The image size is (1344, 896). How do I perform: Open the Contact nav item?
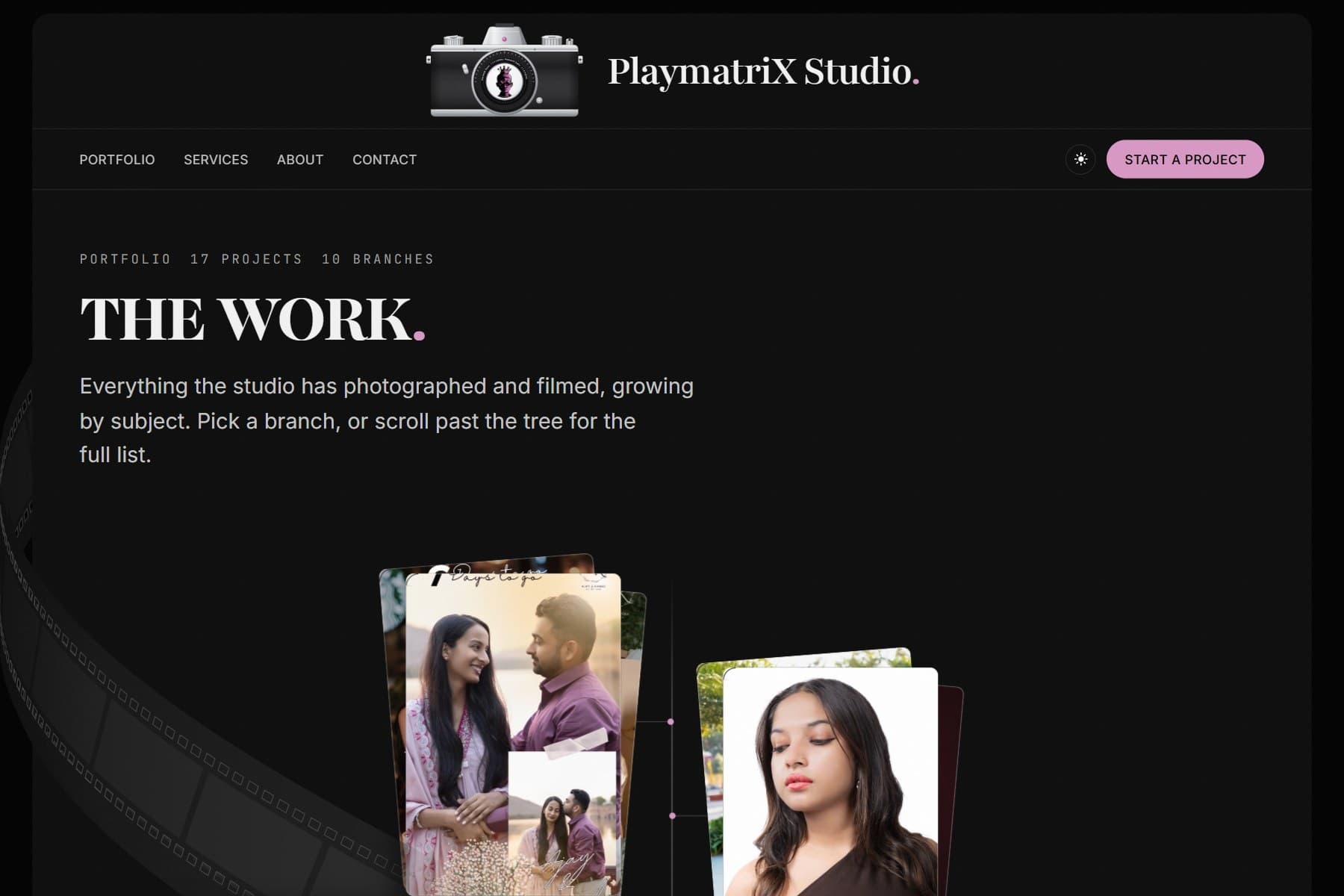click(385, 160)
